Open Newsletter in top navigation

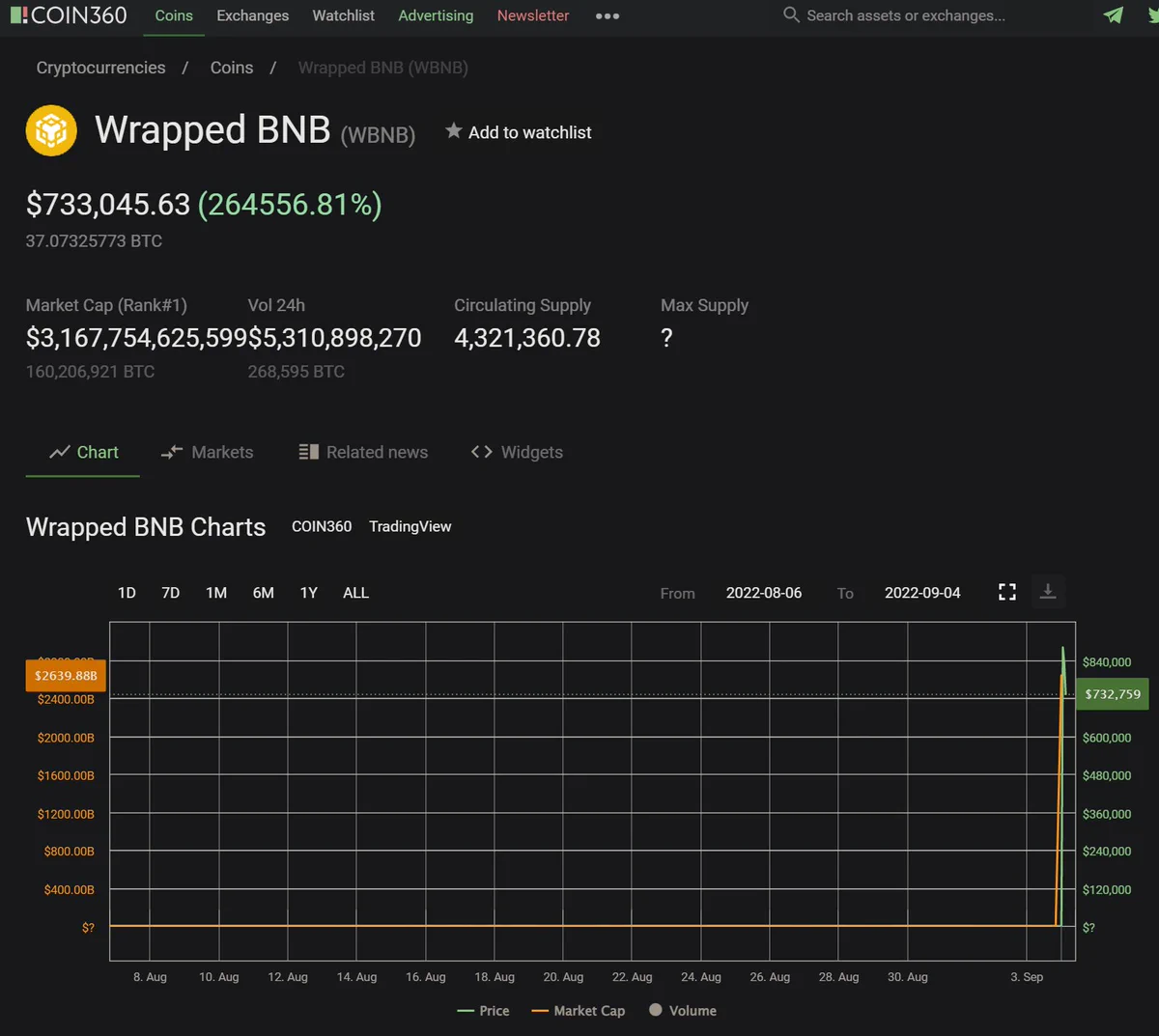pyautogui.click(x=533, y=15)
